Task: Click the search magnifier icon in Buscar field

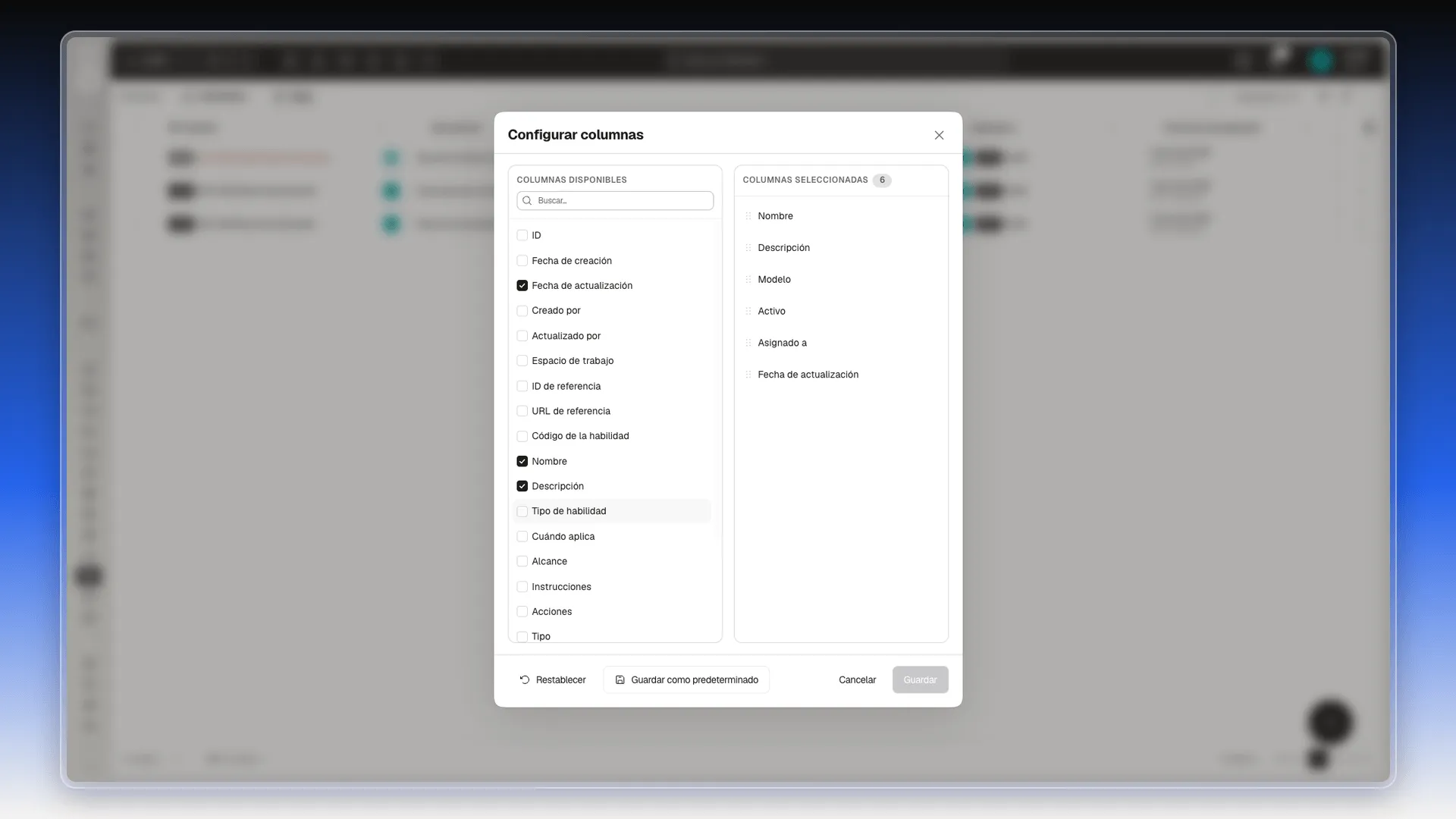Action: click(x=527, y=201)
